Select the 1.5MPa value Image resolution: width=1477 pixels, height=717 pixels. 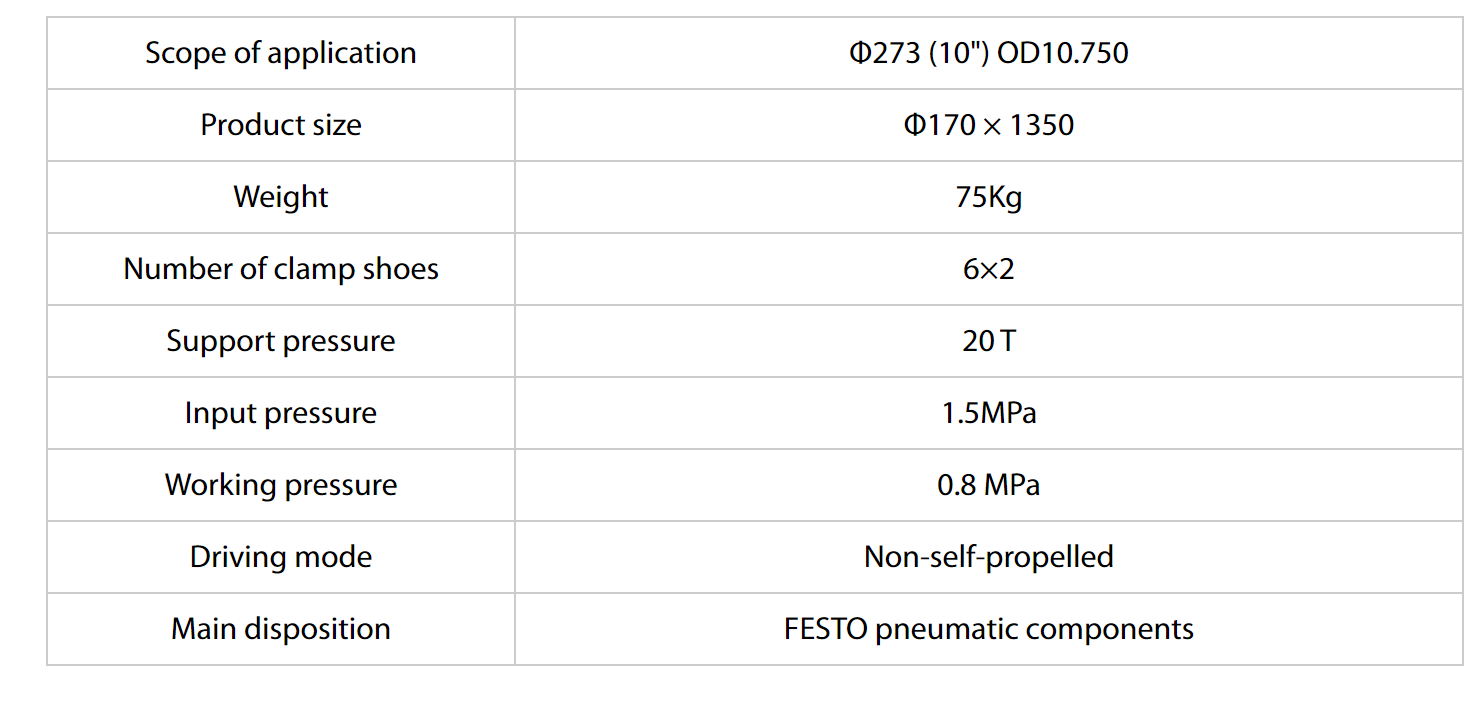[989, 413]
